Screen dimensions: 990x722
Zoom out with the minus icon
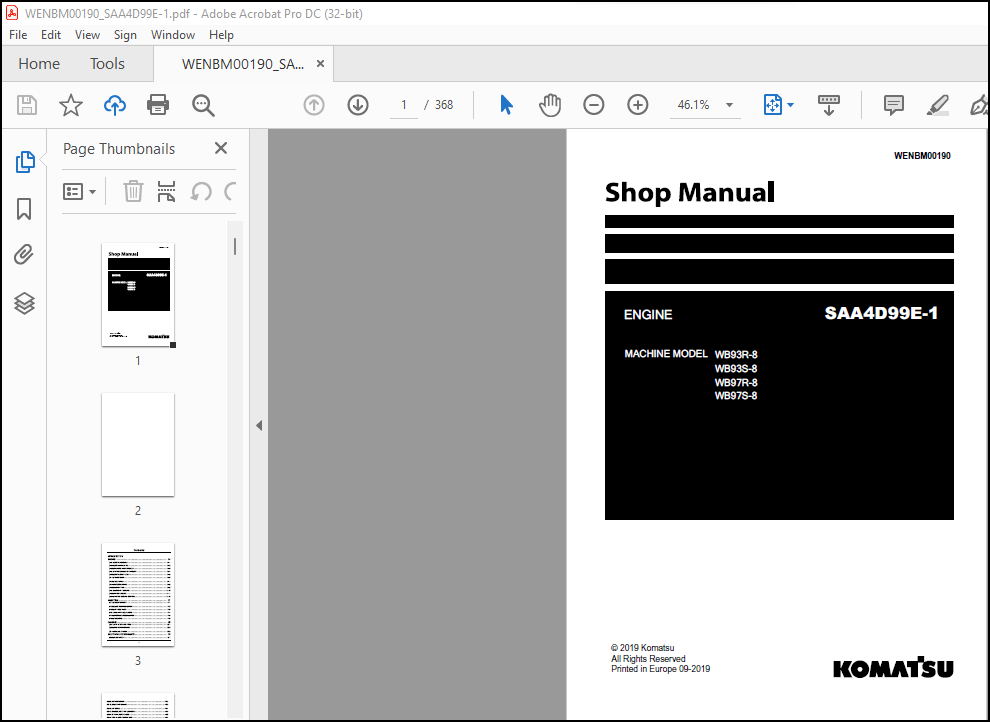point(593,105)
